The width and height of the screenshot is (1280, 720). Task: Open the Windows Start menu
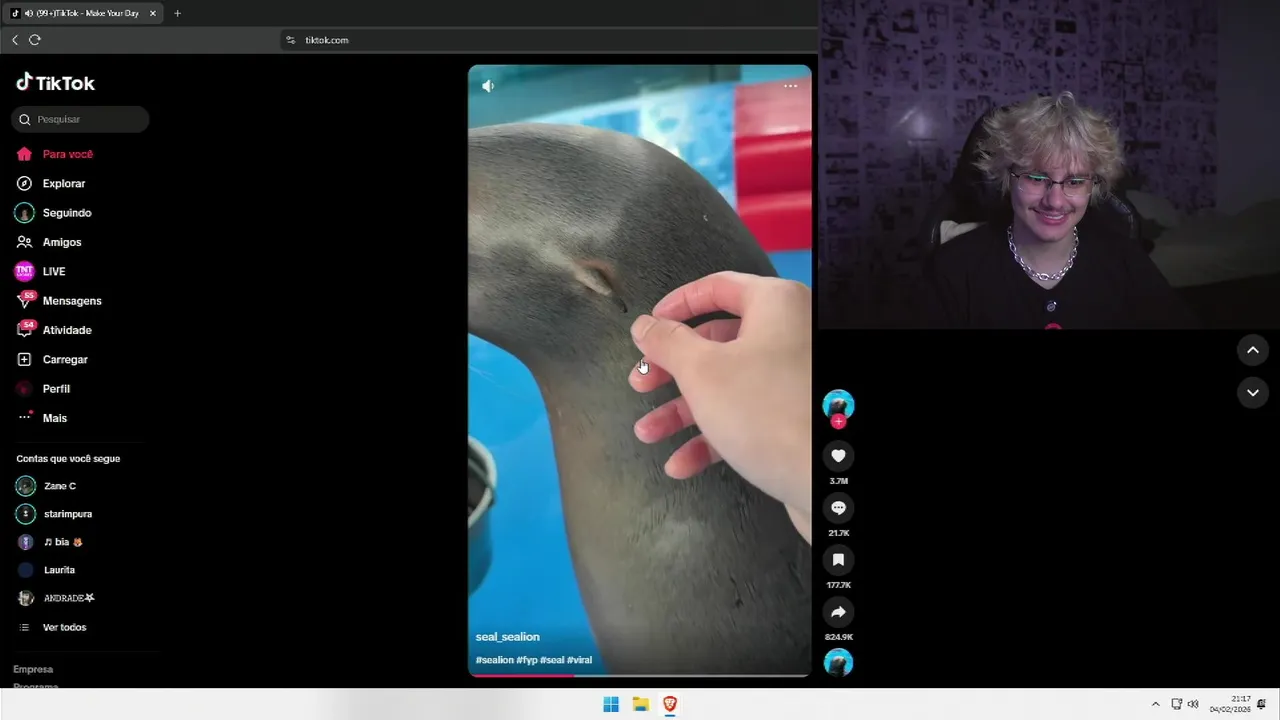click(611, 704)
